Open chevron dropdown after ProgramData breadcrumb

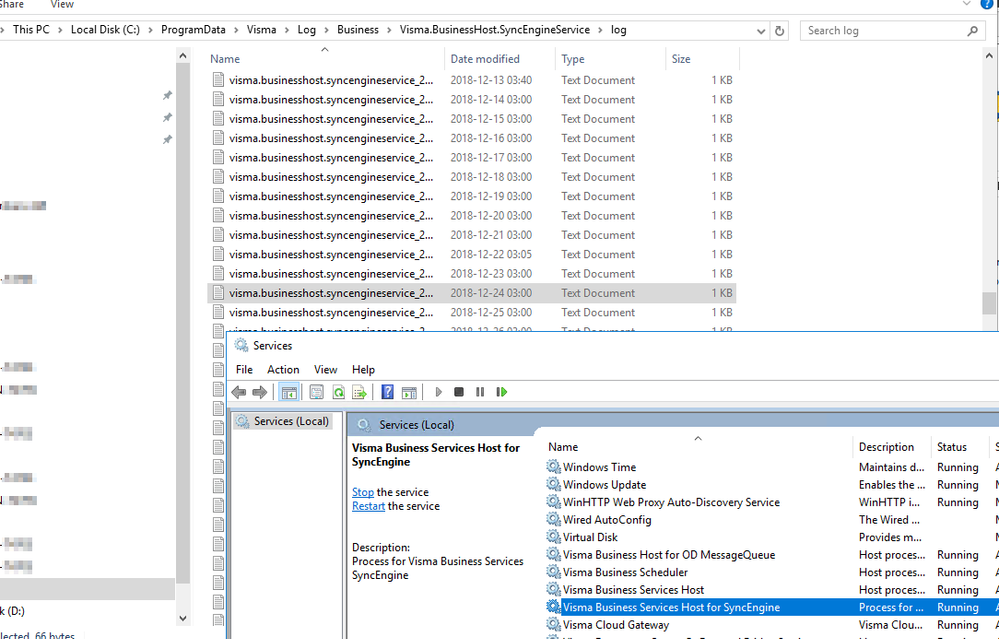(x=236, y=30)
